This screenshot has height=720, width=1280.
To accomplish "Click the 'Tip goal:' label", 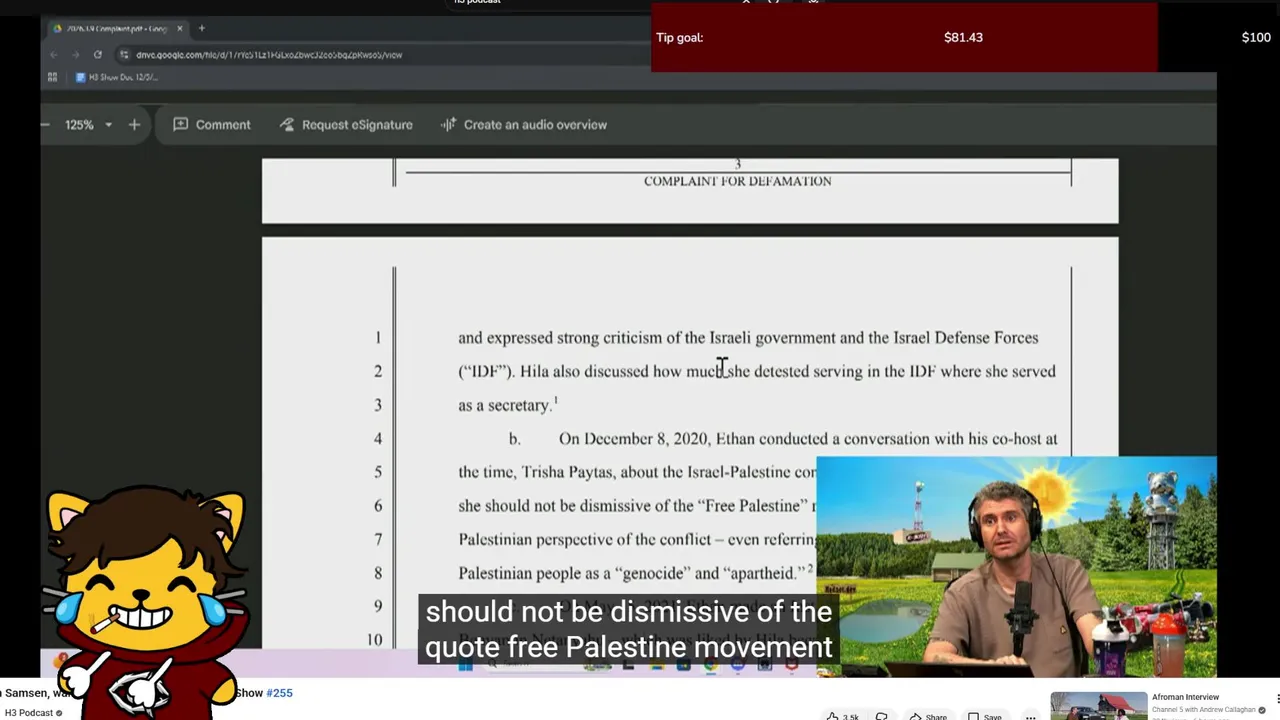I will (x=679, y=38).
